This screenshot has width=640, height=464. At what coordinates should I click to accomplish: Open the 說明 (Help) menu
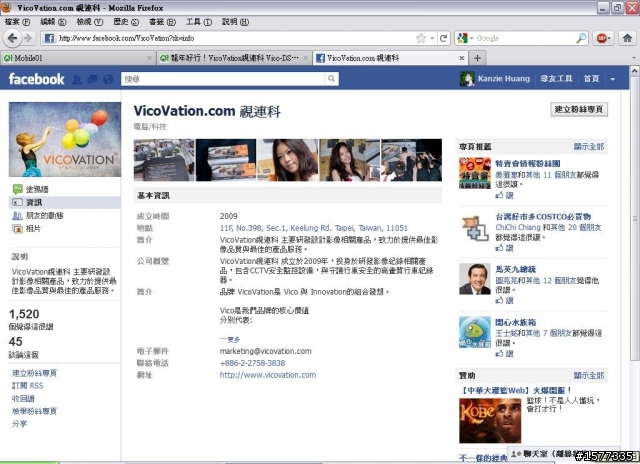(x=235, y=22)
